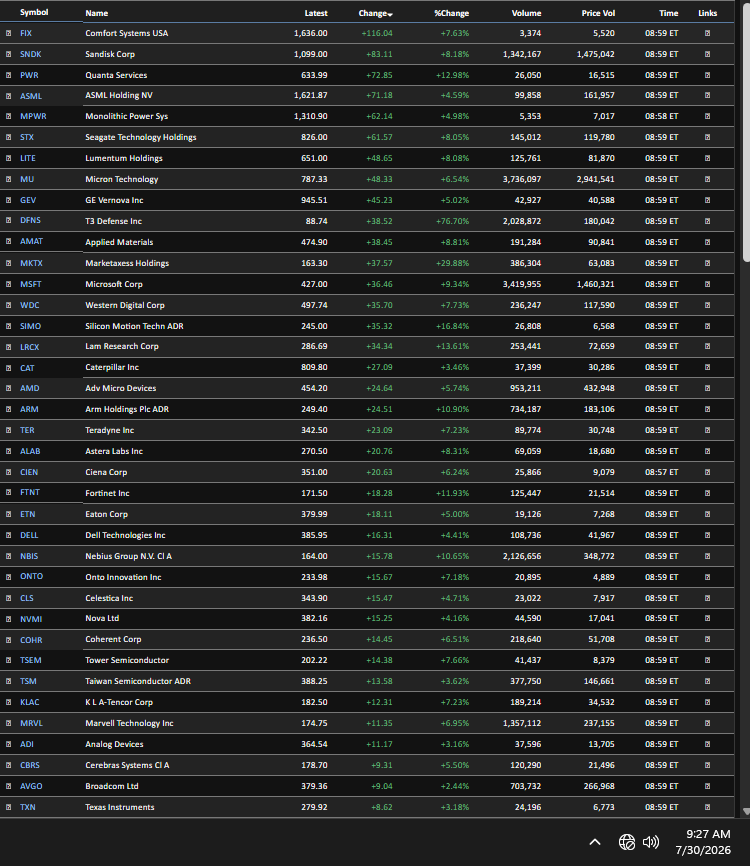This screenshot has height=866, width=750.
Task: Open the MPWR symbol link
Action: [33, 117]
